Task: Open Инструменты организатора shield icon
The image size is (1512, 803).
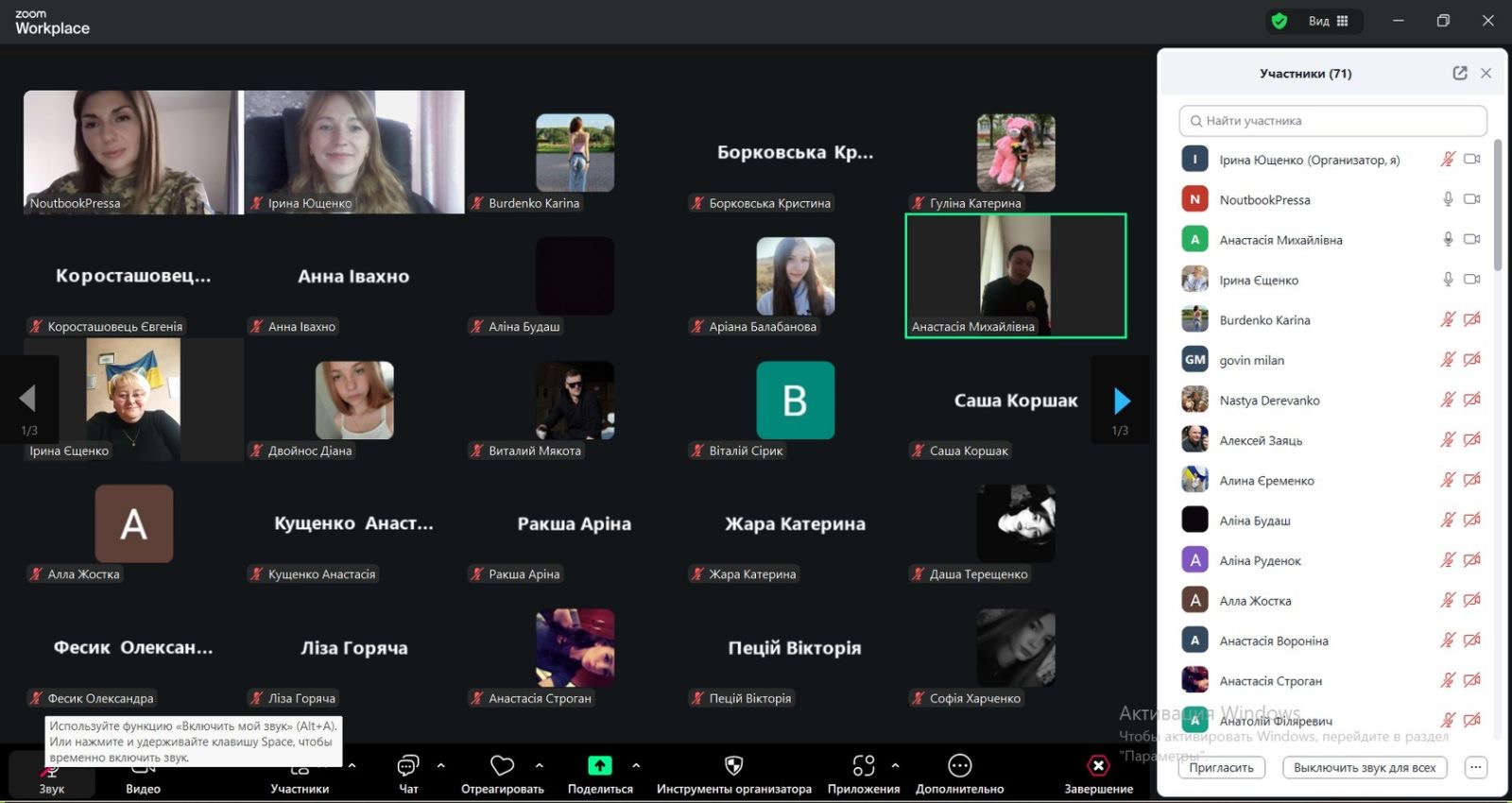Action: [733, 766]
